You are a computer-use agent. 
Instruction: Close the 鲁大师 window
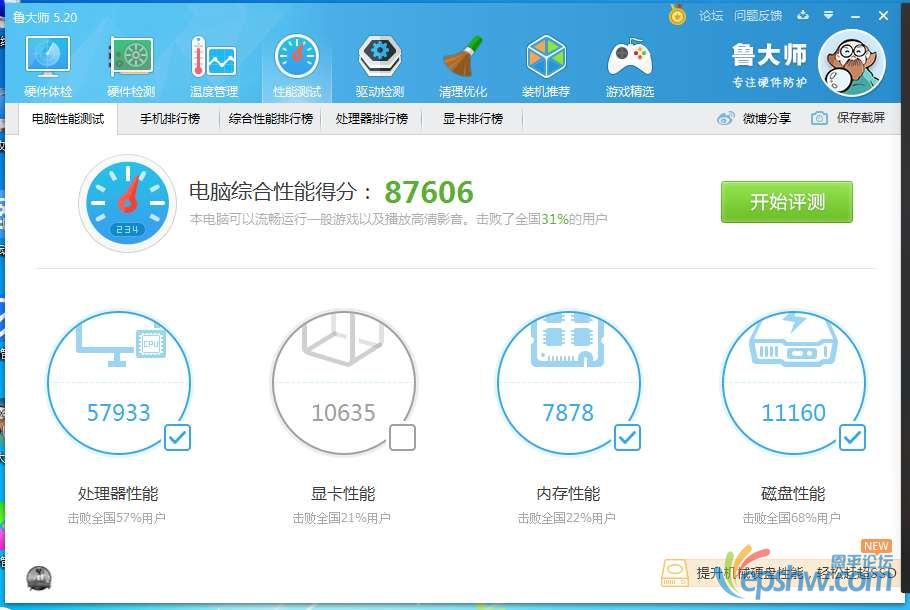click(883, 16)
